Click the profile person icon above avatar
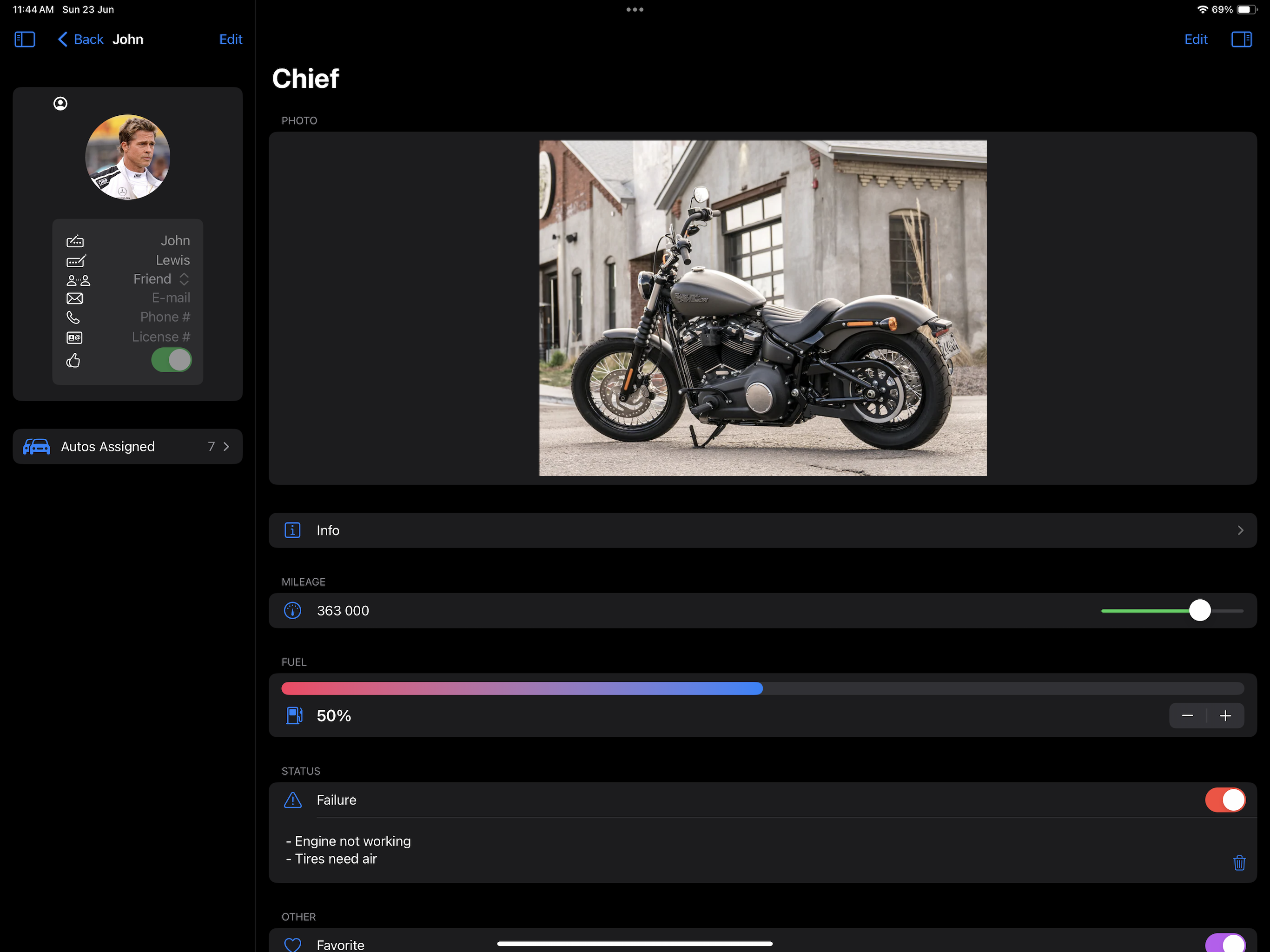Image resolution: width=1270 pixels, height=952 pixels. click(60, 103)
